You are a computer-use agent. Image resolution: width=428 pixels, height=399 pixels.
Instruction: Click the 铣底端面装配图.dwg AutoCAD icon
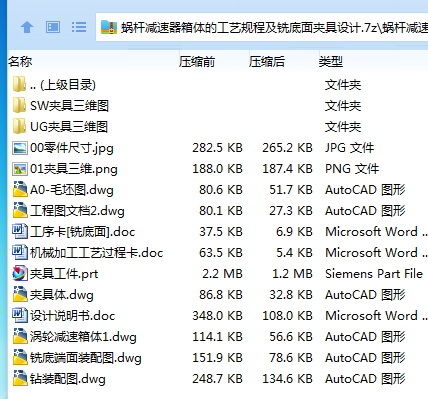click(x=20, y=357)
